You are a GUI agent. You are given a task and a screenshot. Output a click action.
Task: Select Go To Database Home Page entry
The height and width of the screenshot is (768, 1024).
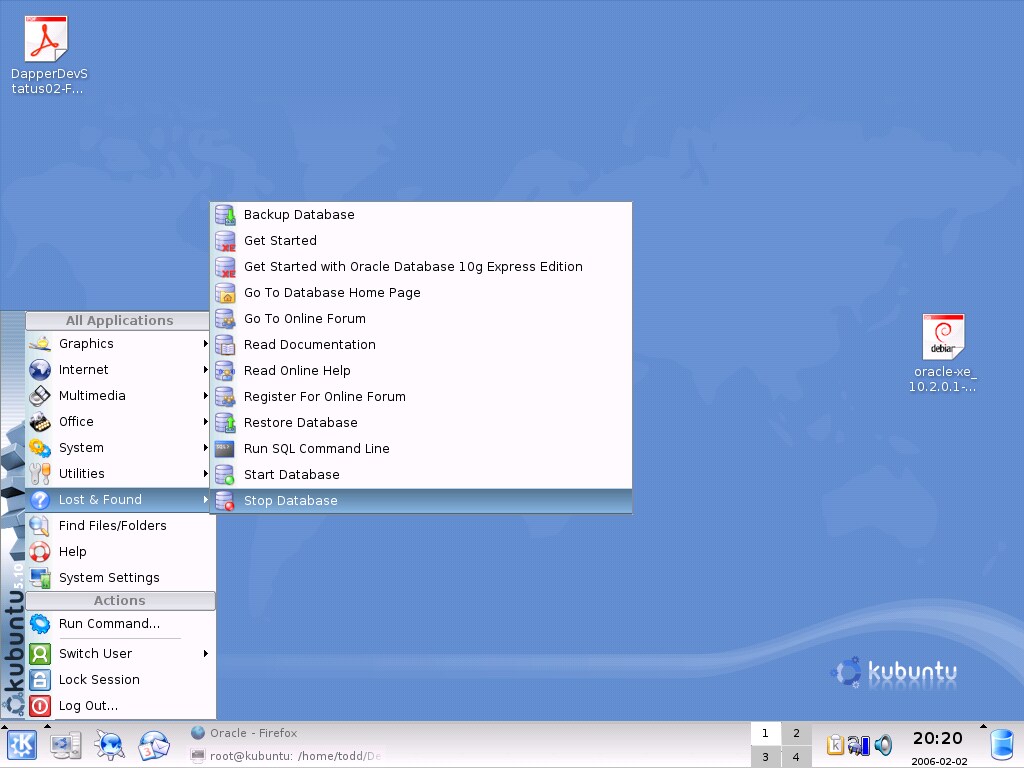click(421, 293)
